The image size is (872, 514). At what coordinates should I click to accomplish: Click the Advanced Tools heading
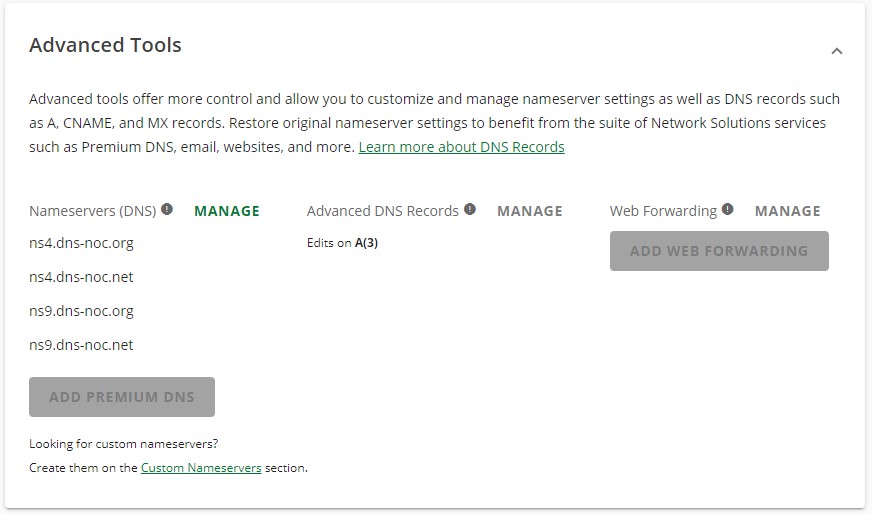click(105, 45)
